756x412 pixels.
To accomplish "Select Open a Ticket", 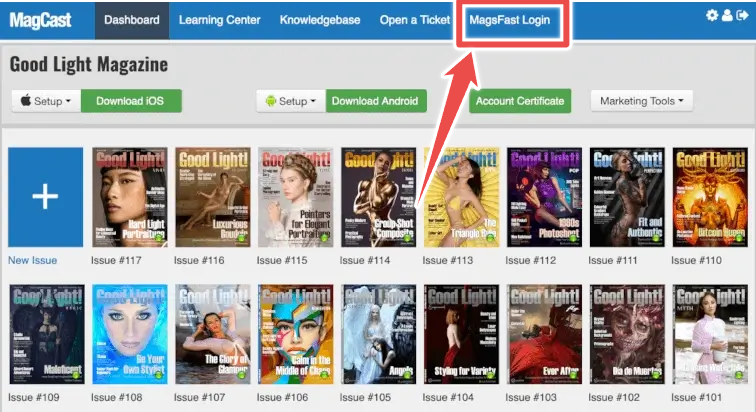I will [x=415, y=20].
